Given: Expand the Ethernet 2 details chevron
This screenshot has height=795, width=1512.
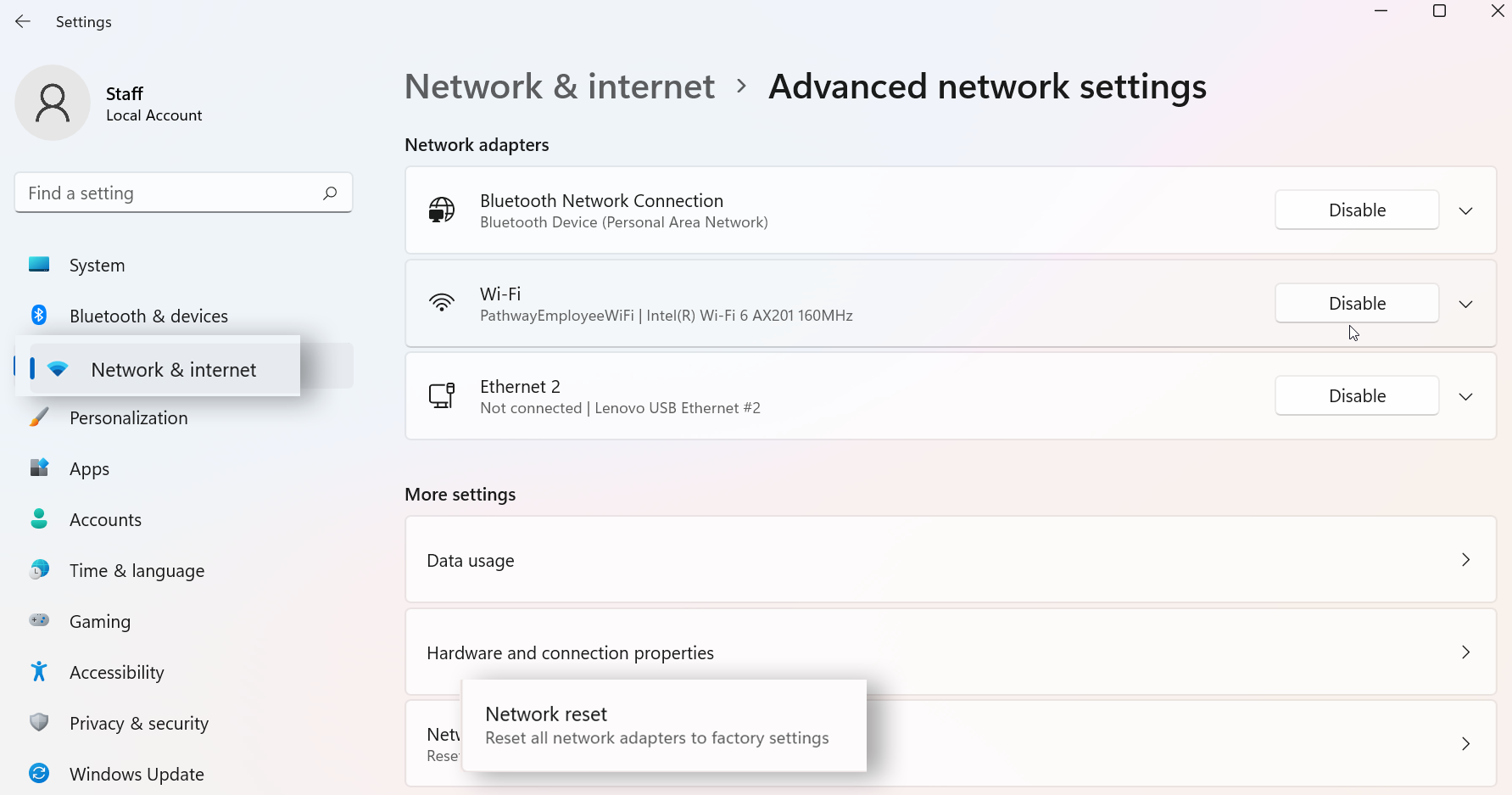Looking at the screenshot, I should 1465,396.
